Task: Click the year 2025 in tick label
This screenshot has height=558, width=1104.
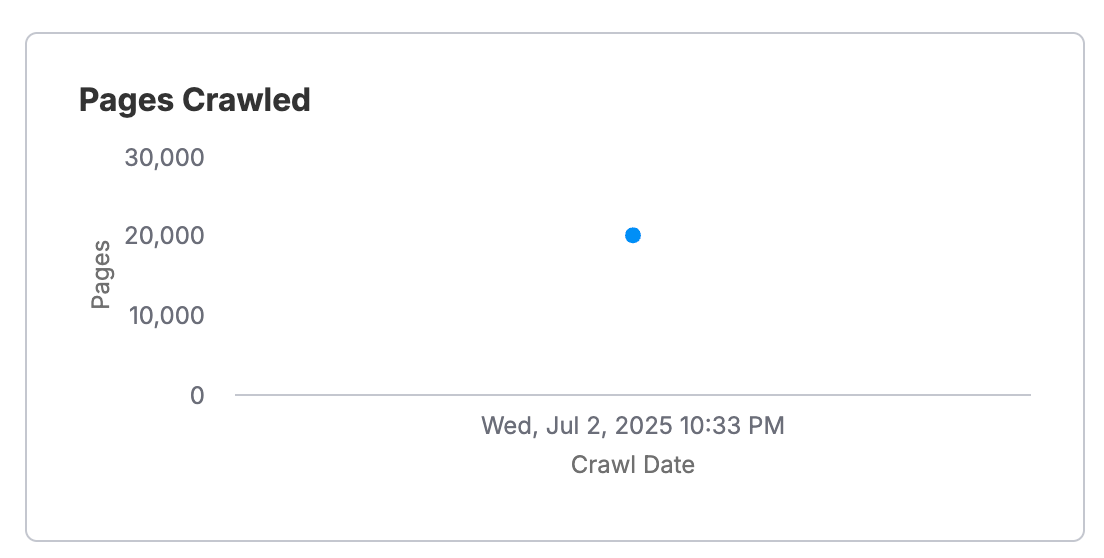Action: pos(644,426)
